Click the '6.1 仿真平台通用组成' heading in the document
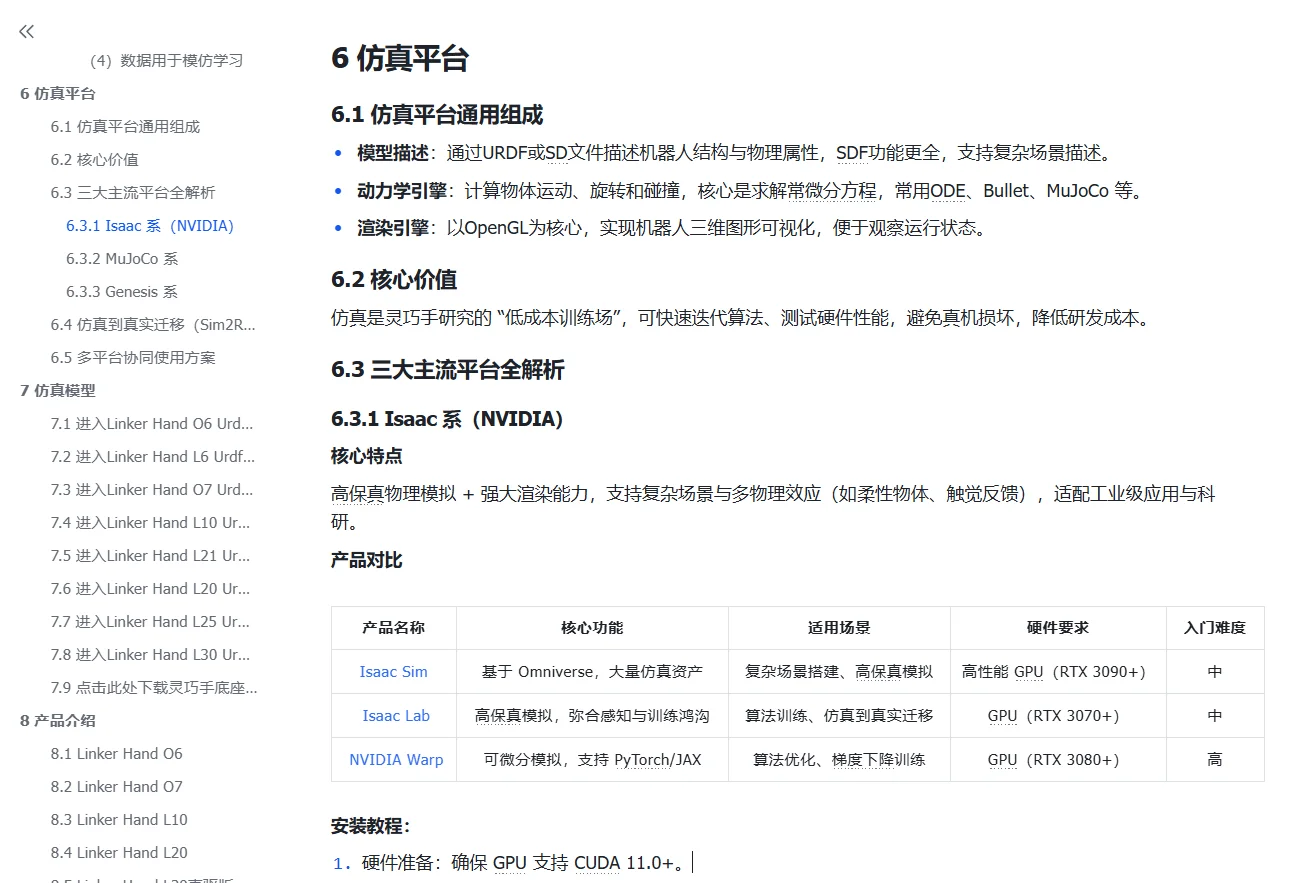 tap(437, 115)
